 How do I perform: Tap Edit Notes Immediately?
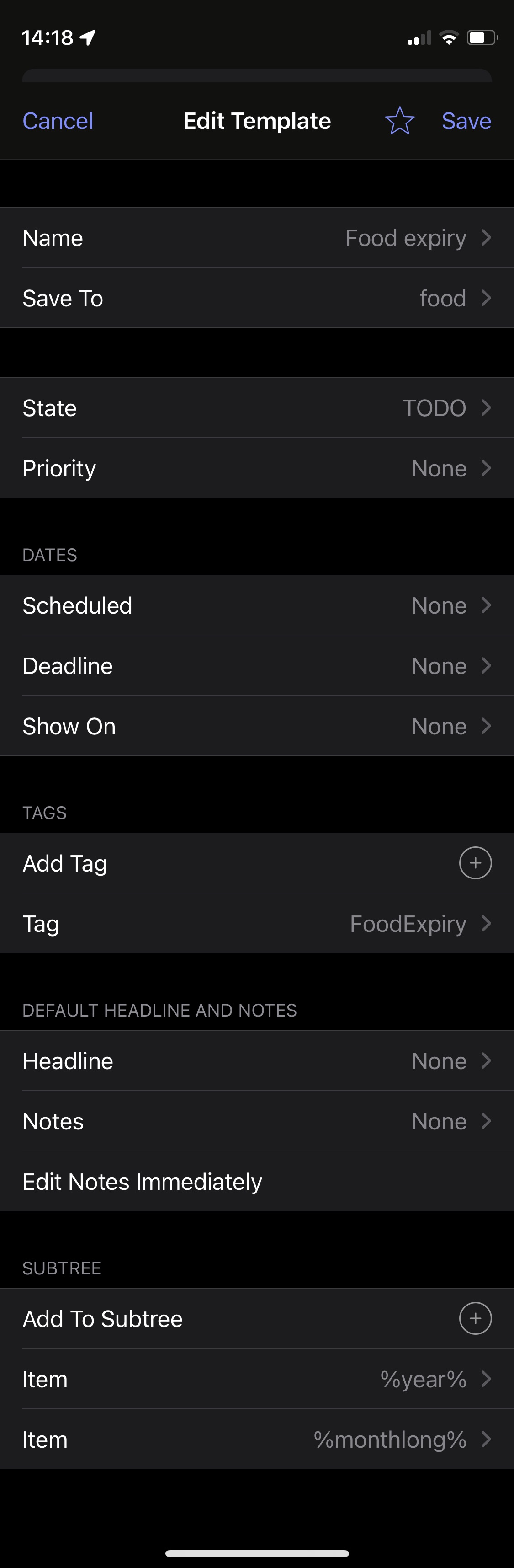142,1181
